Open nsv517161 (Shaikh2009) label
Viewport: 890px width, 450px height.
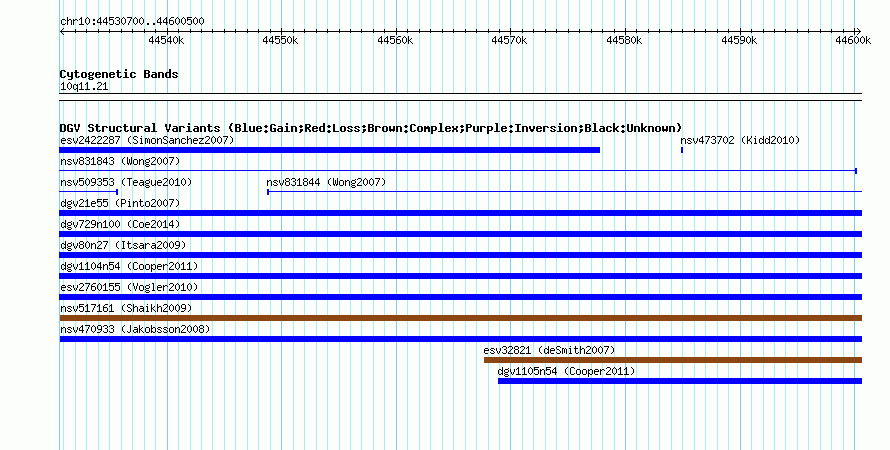pos(126,308)
